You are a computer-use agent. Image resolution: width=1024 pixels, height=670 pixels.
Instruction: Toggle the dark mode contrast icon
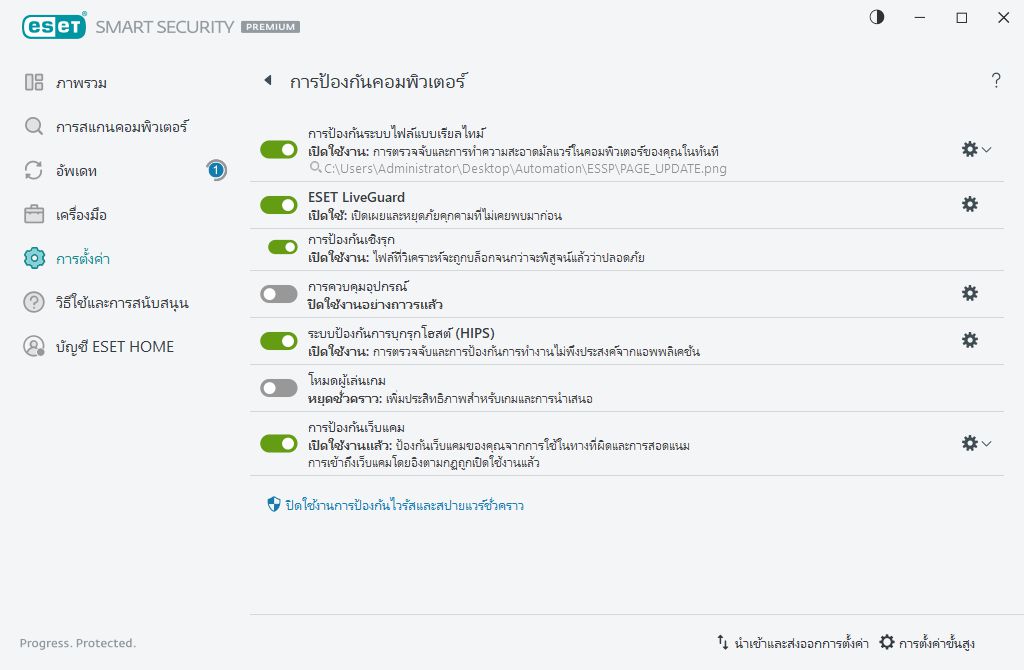click(877, 17)
